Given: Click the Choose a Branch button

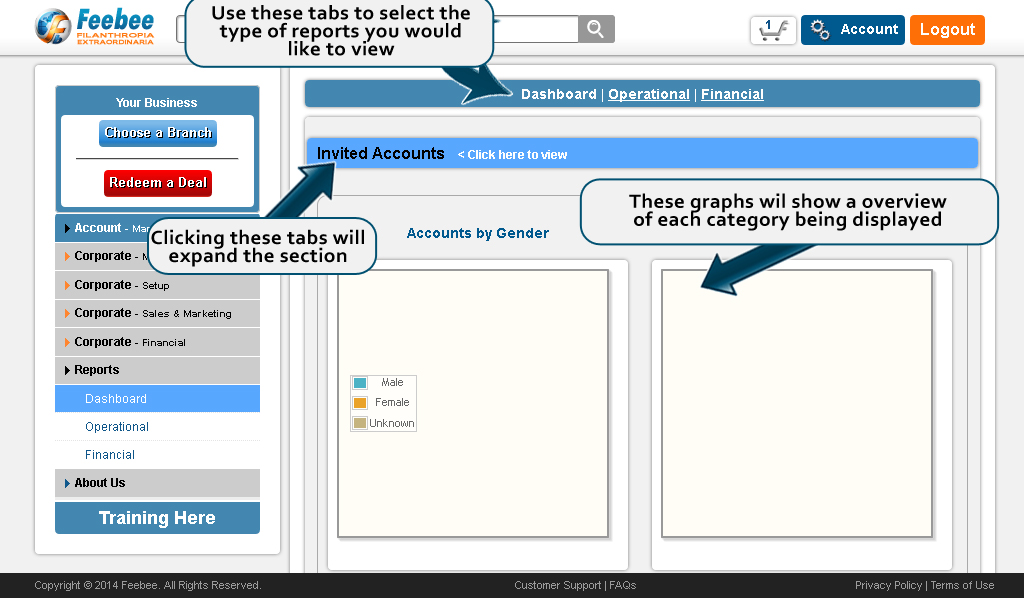Looking at the screenshot, I should coord(158,133).
